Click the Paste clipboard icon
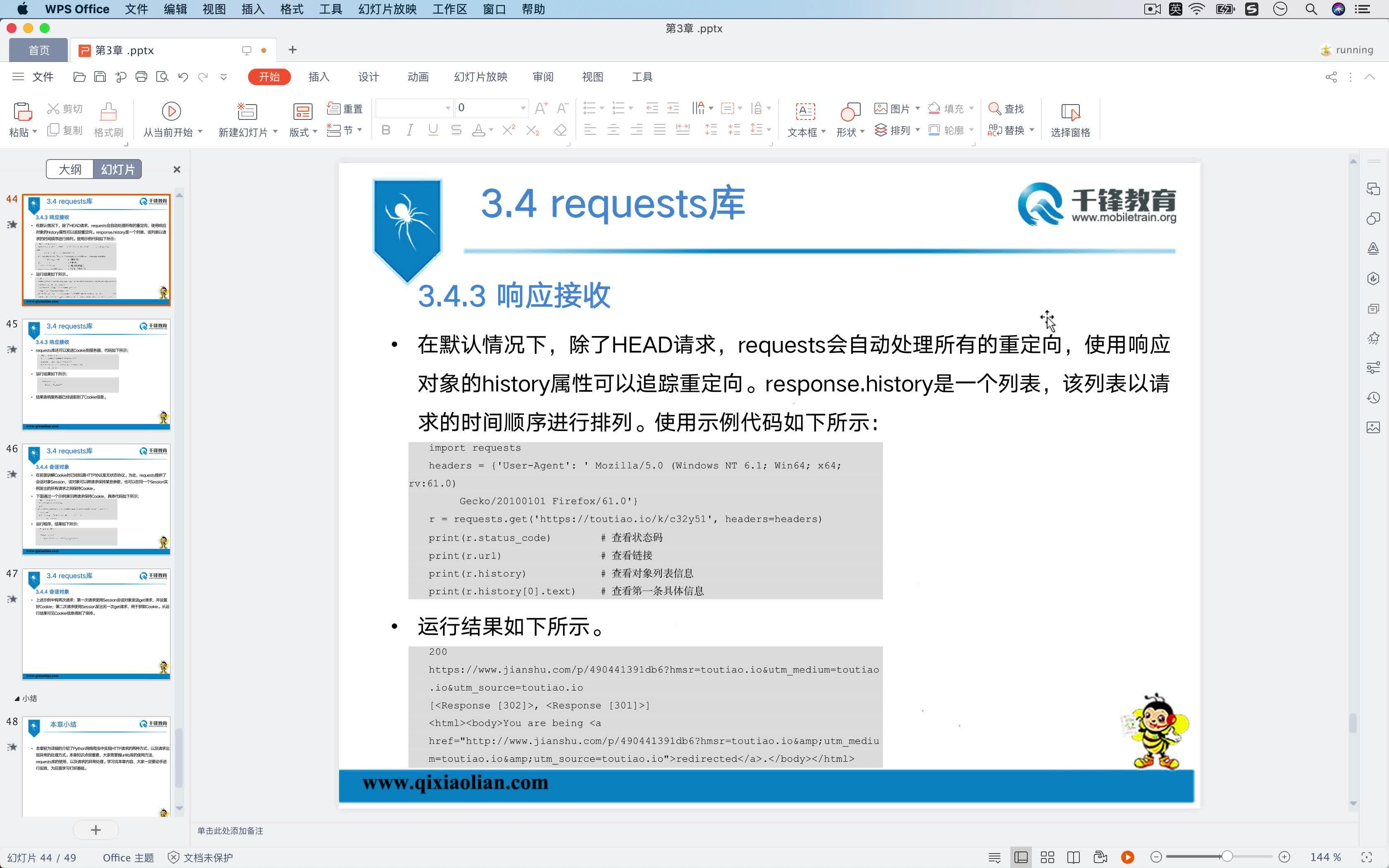1389x868 pixels. pos(22,111)
